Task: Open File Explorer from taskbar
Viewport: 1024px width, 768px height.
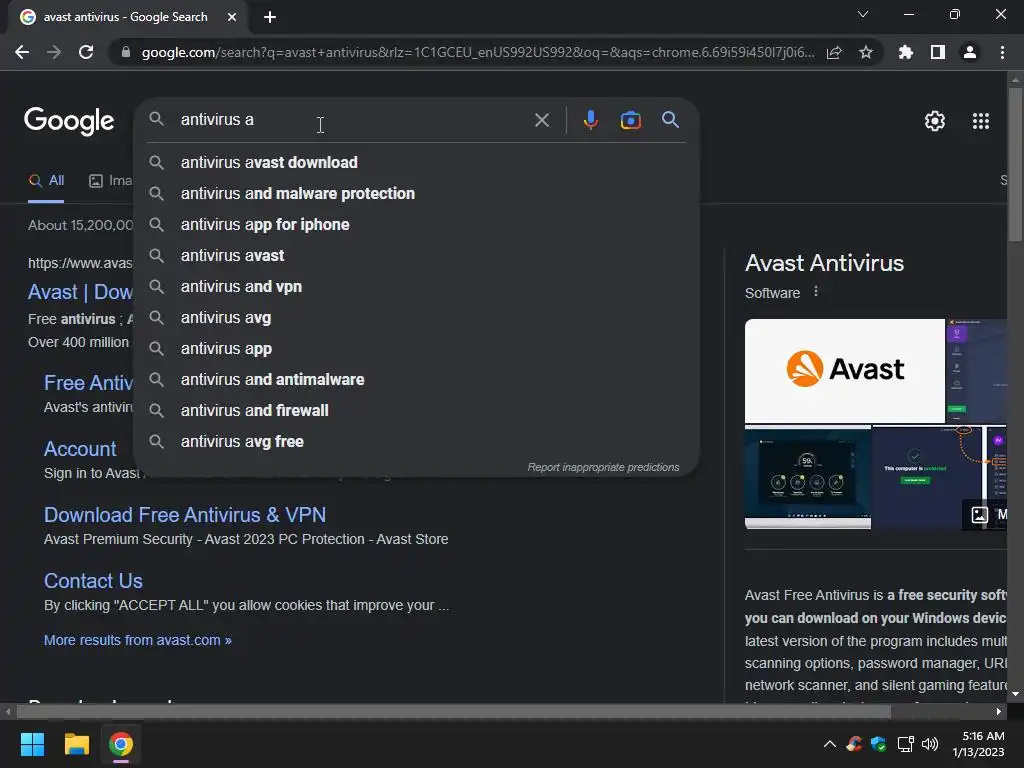Action: (76, 744)
